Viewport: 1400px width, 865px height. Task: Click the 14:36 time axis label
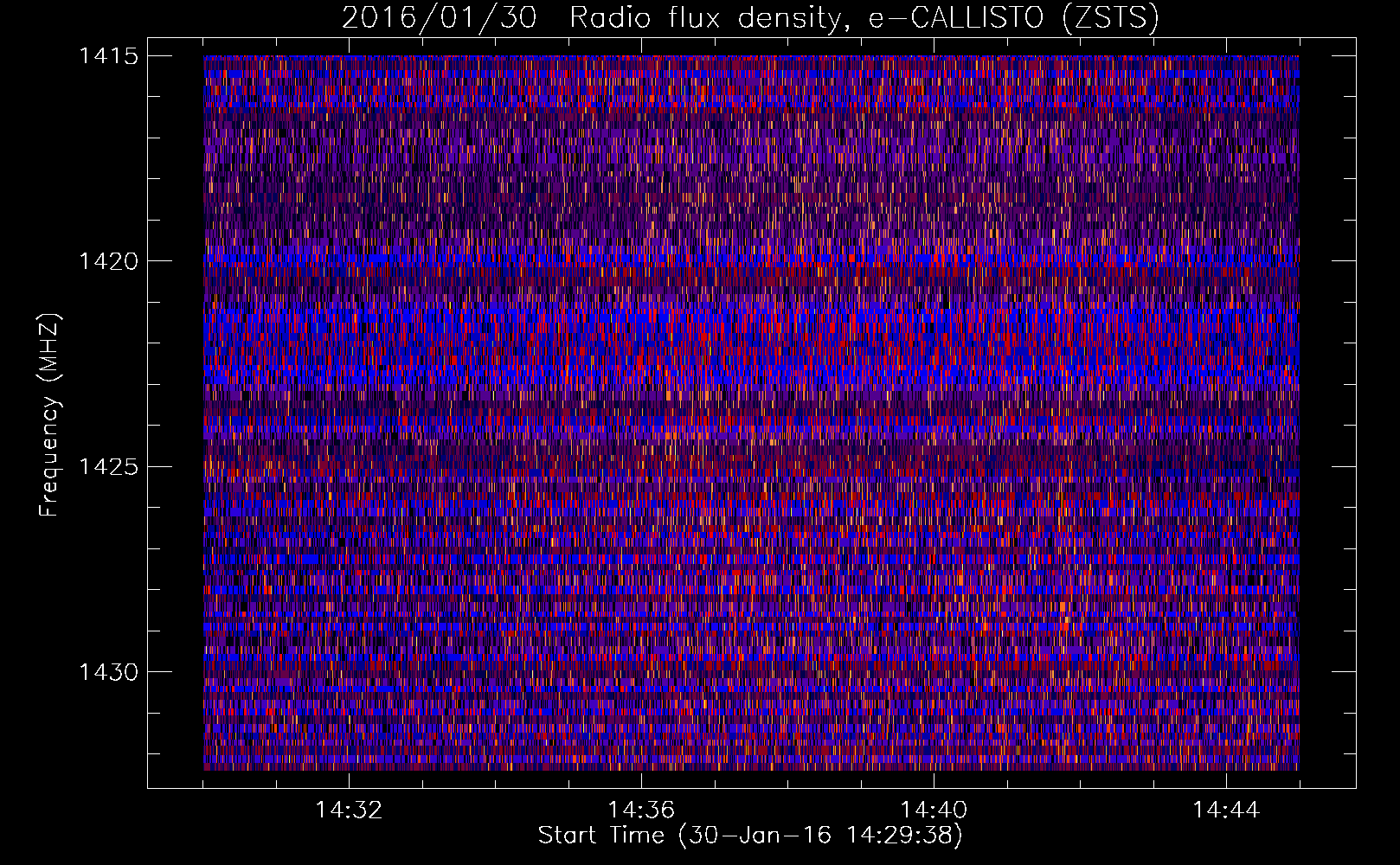(x=641, y=811)
